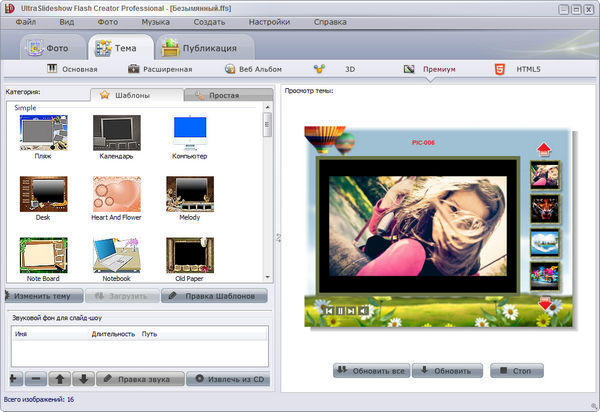Click the template list scroll up arrow
The image size is (600, 412).
pos(267,107)
